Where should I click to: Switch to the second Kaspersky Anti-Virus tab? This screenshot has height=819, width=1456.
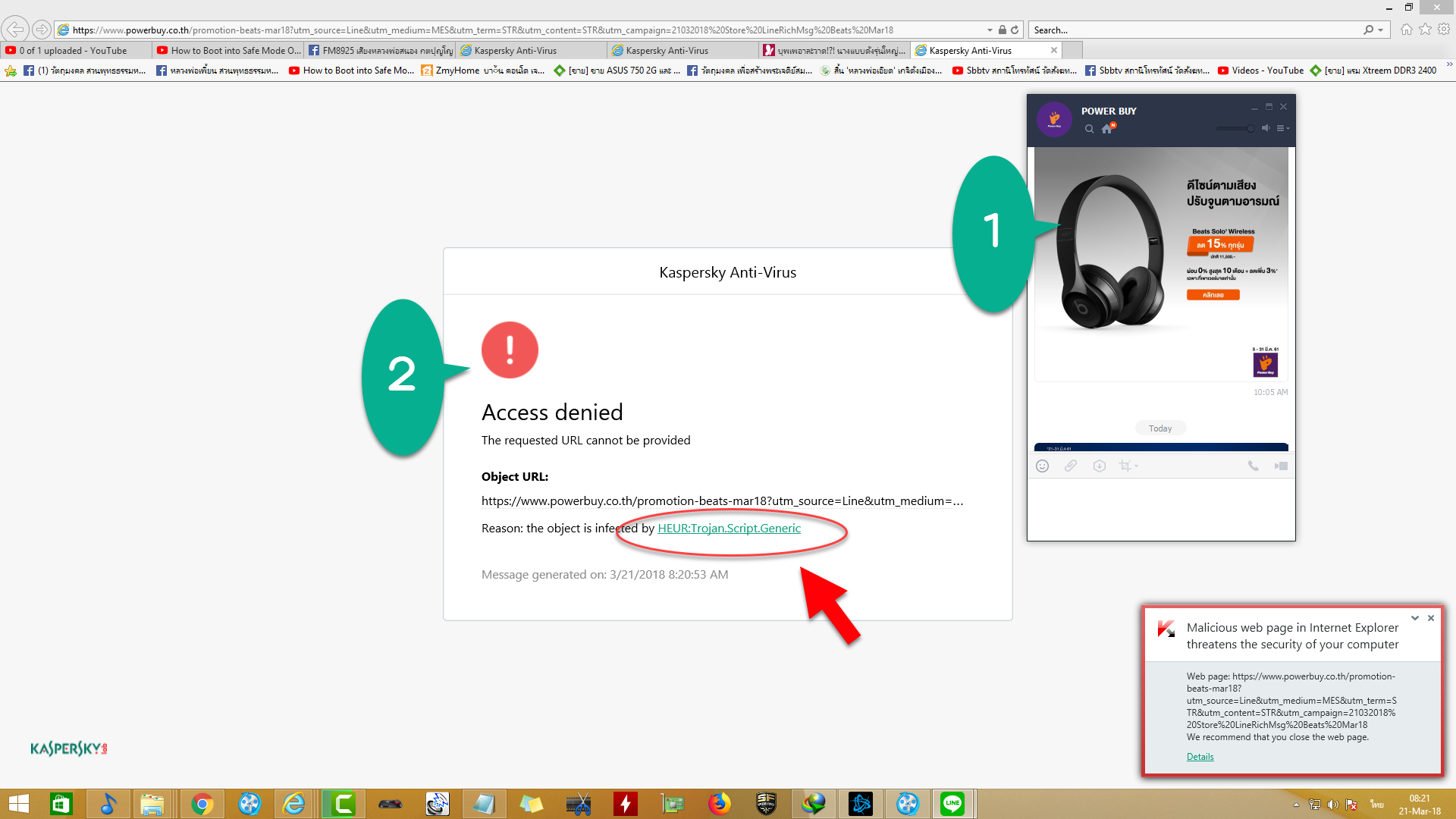click(x=683, y=51)
